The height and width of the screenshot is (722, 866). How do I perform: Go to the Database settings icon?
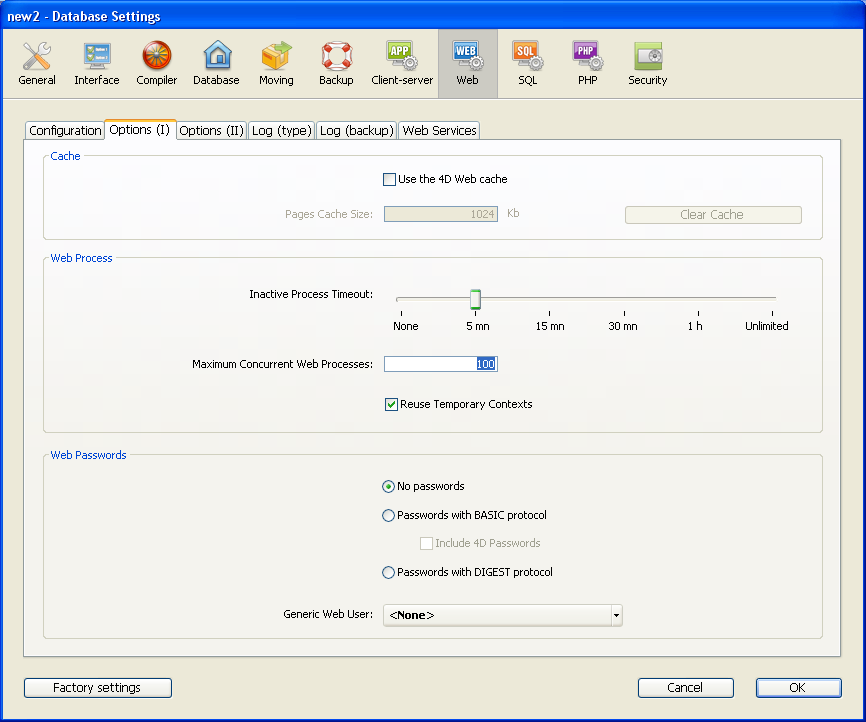tap(216, 63)
